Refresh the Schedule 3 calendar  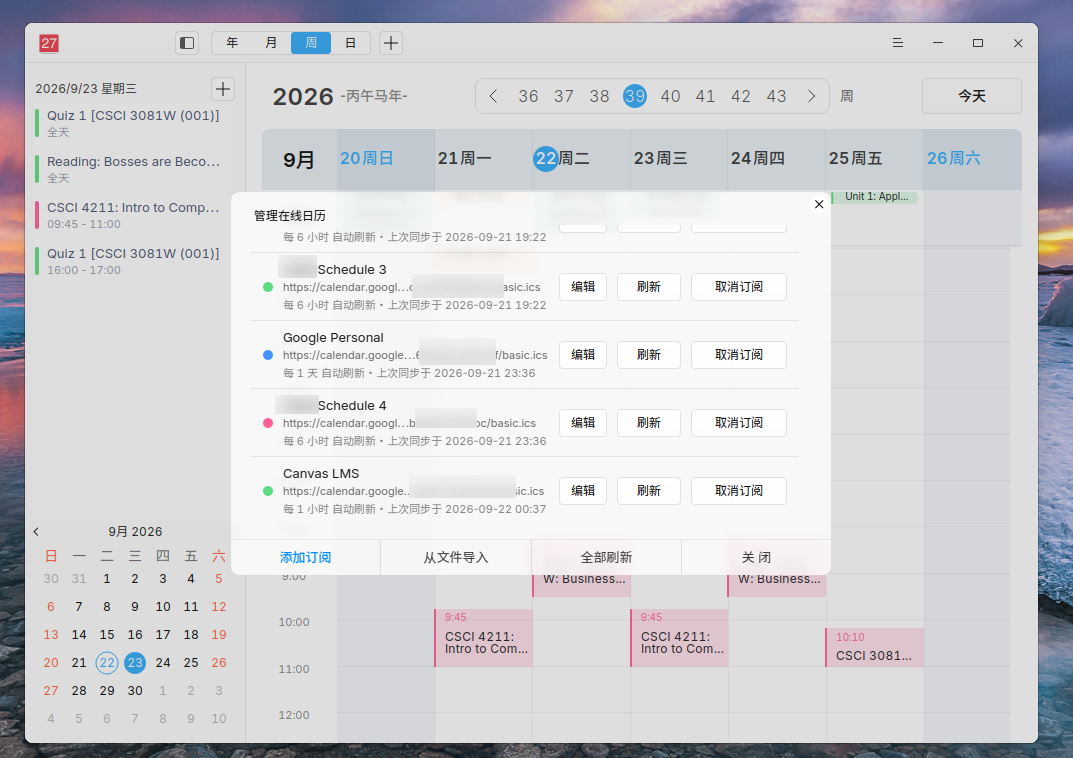649,287
